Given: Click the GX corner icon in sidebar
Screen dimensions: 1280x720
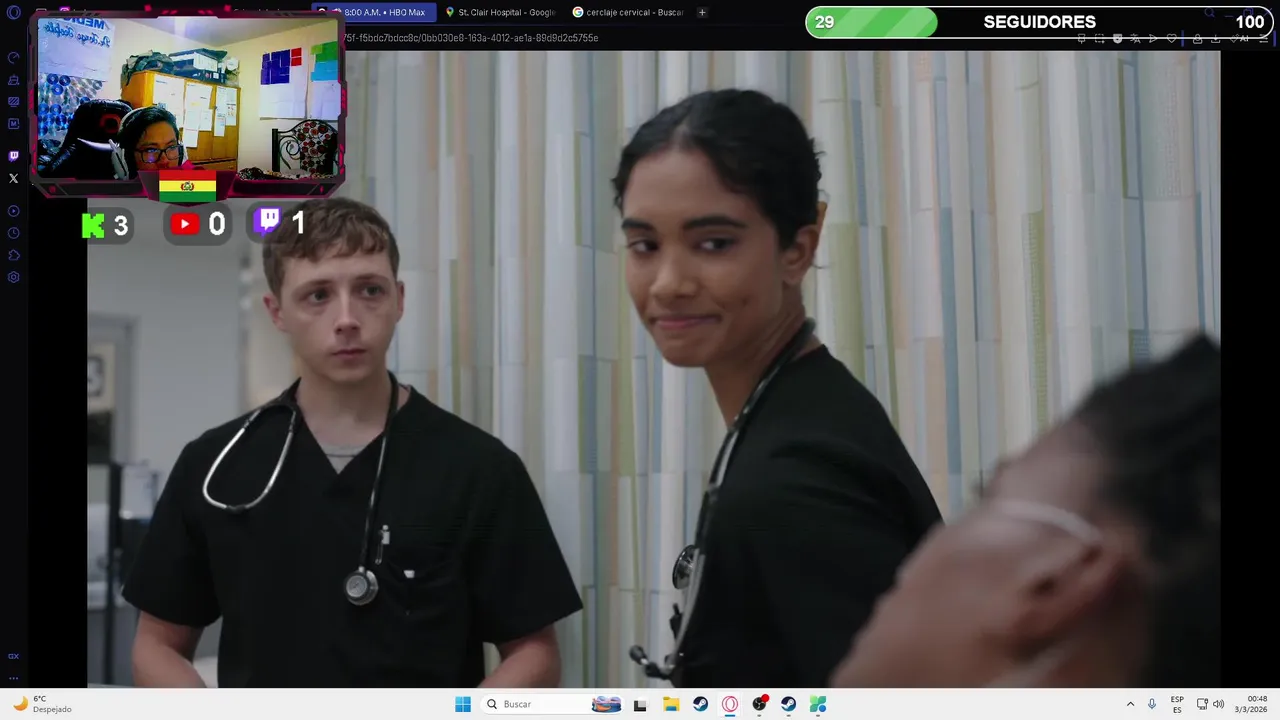Looking at the screenshot, I should 13,656.
